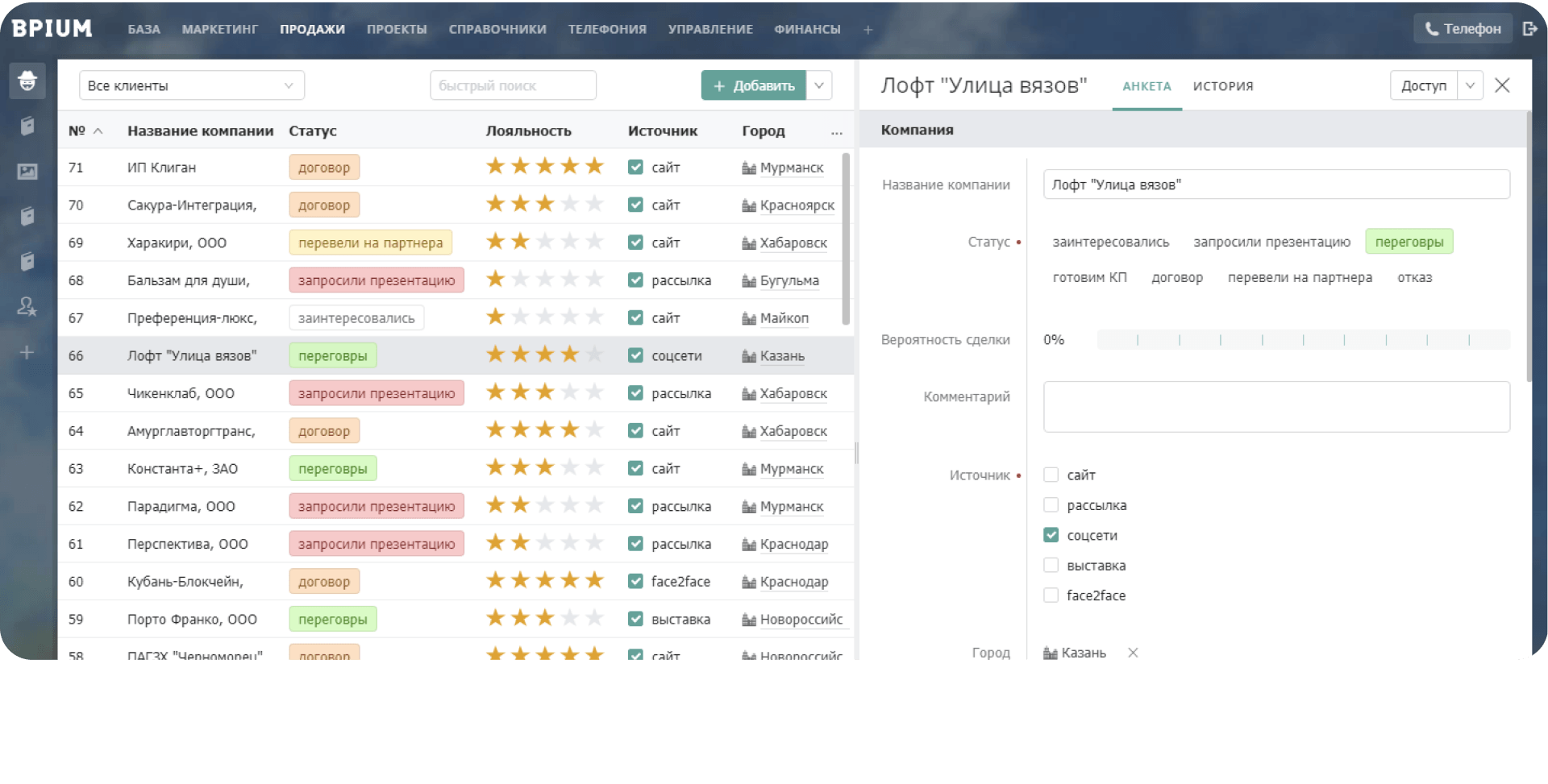
Task: Toggle выставка checkbox in Порто Франко row
Action: (635, 619)
